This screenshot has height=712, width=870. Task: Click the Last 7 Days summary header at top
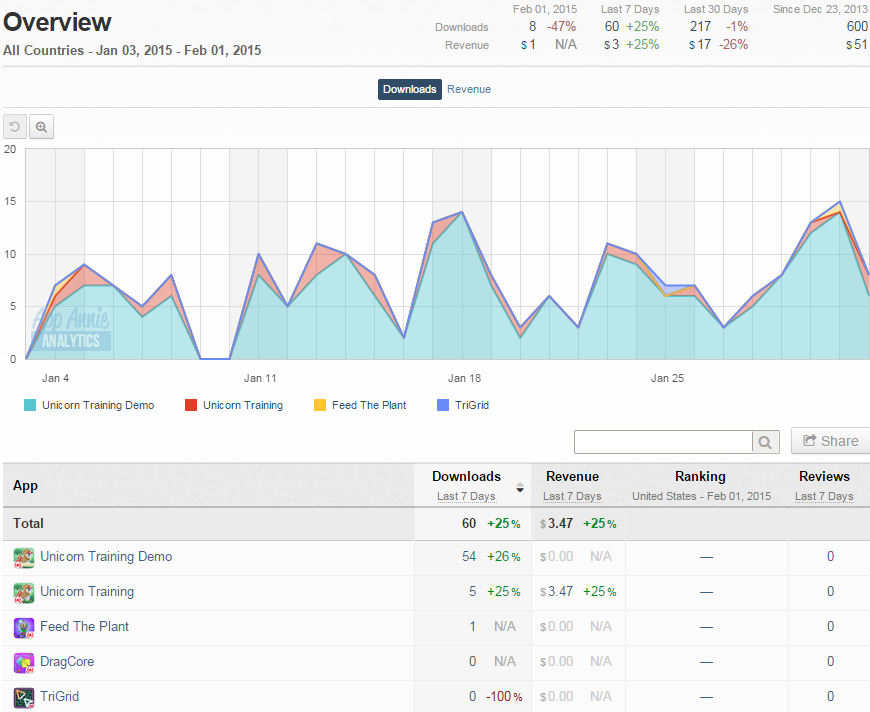(x=630, y=9)
